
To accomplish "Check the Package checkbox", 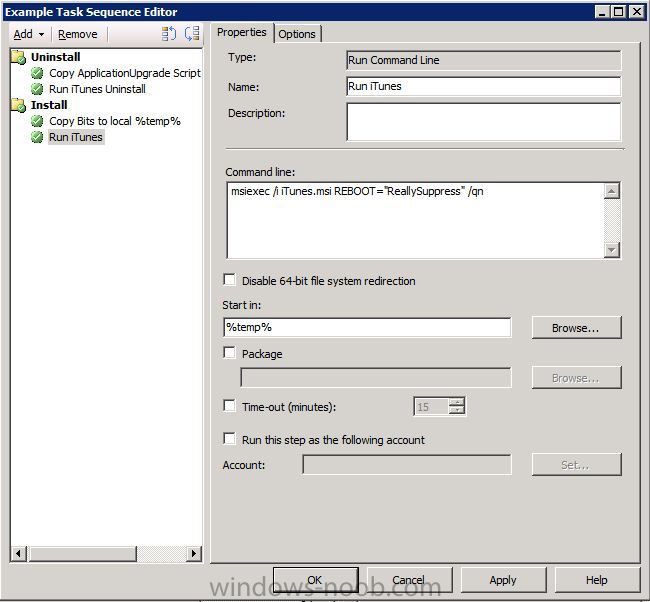I will (229, 353).
